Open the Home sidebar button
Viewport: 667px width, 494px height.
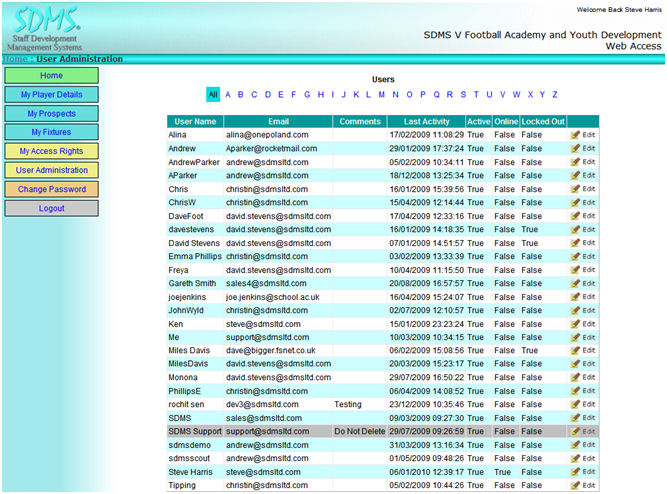coord(51,76)
